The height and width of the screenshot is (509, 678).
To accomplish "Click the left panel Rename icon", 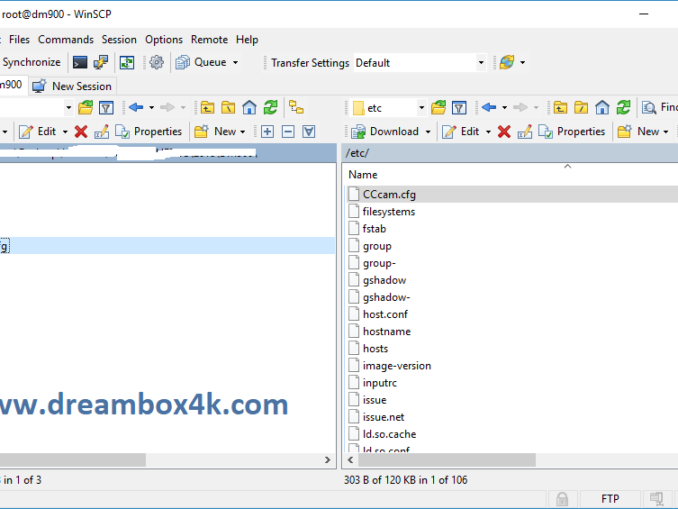I will click(x=102, y=131).
